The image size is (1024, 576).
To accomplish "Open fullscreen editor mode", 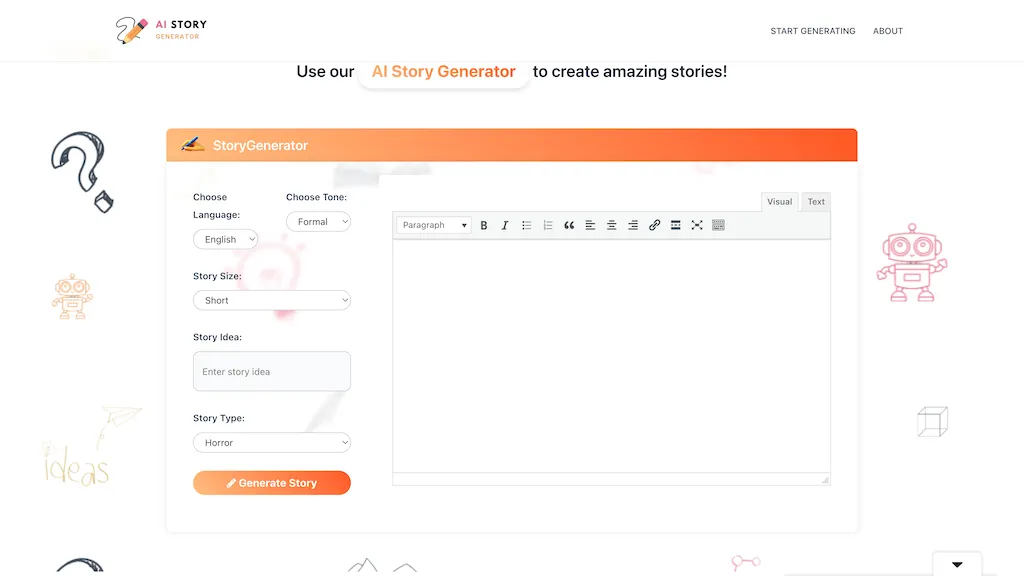I will pos(697,225).
